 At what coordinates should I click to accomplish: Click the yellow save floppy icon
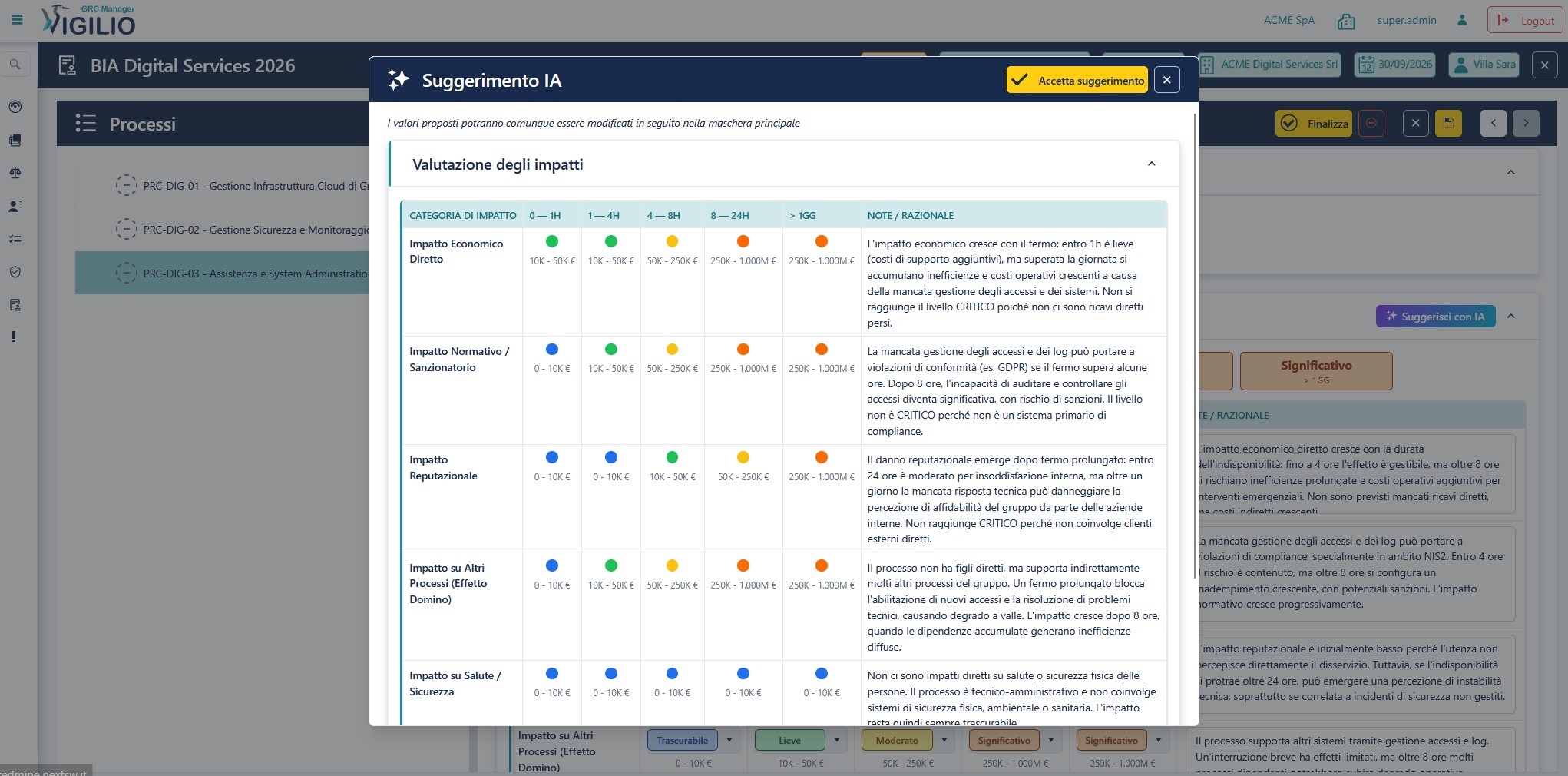tap(1448, 123)
